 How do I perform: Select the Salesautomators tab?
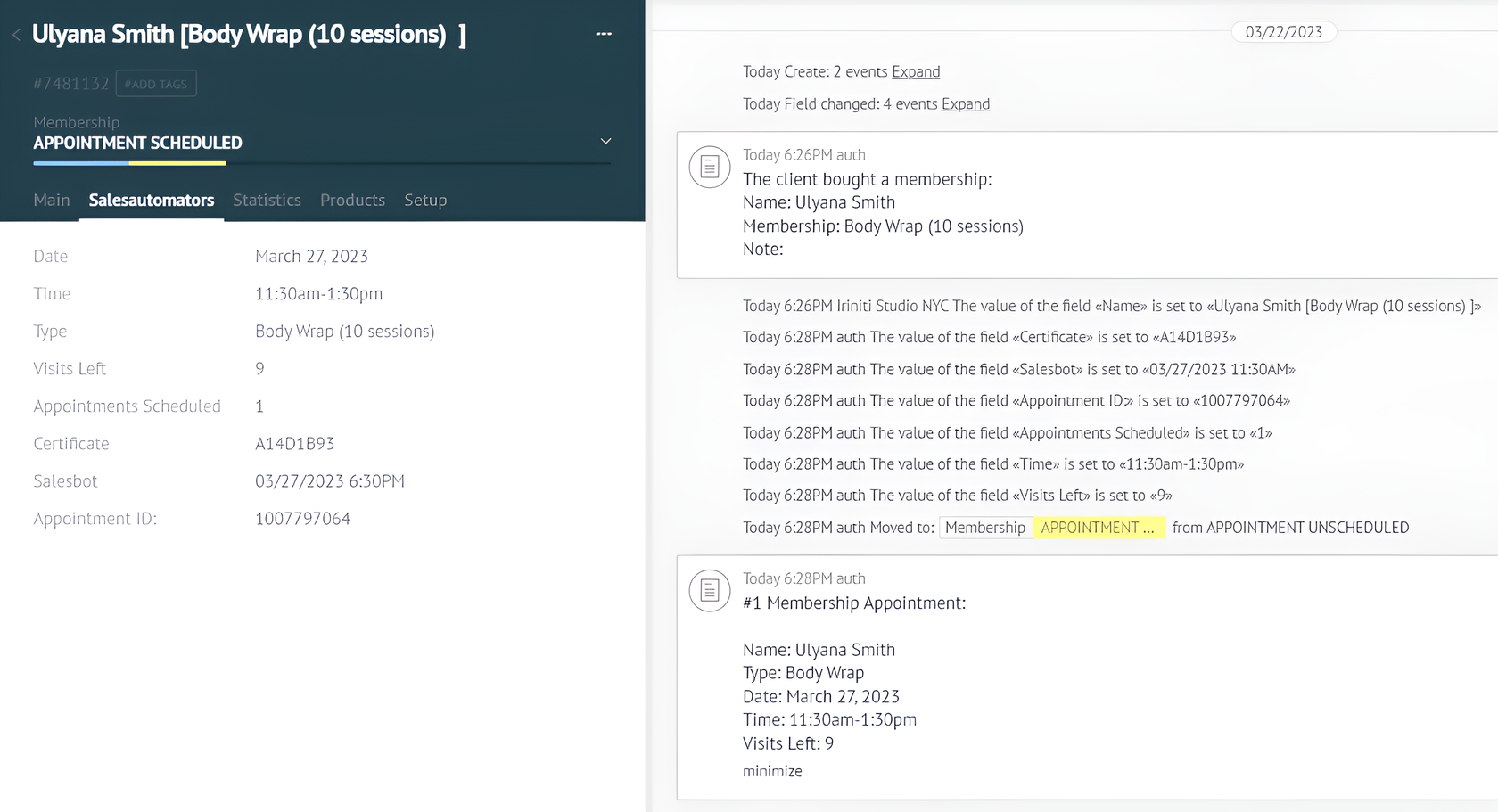click(152, 201)
